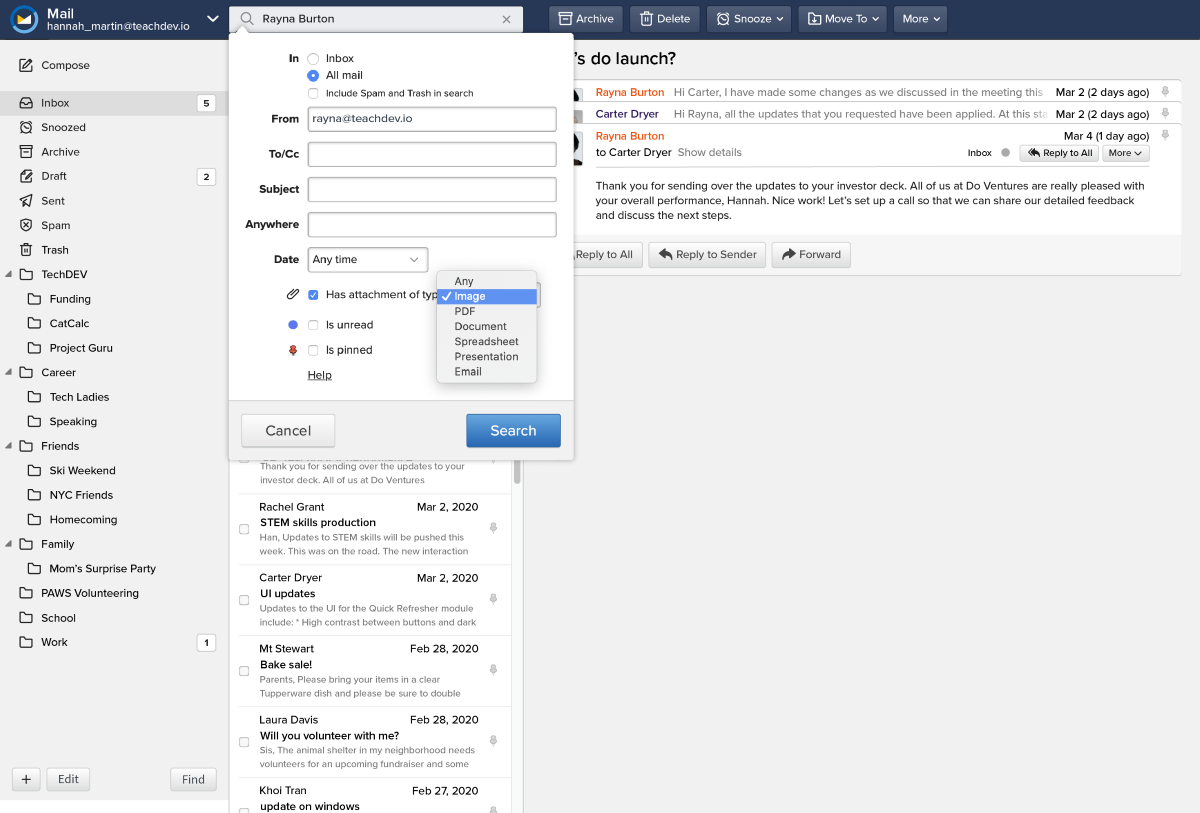Click the plus add folder button
Viewport: 1200px width, 813px height.
click(26, 780)
